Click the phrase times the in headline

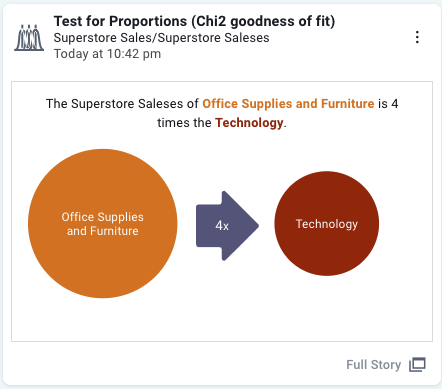[x=184, y=123]
